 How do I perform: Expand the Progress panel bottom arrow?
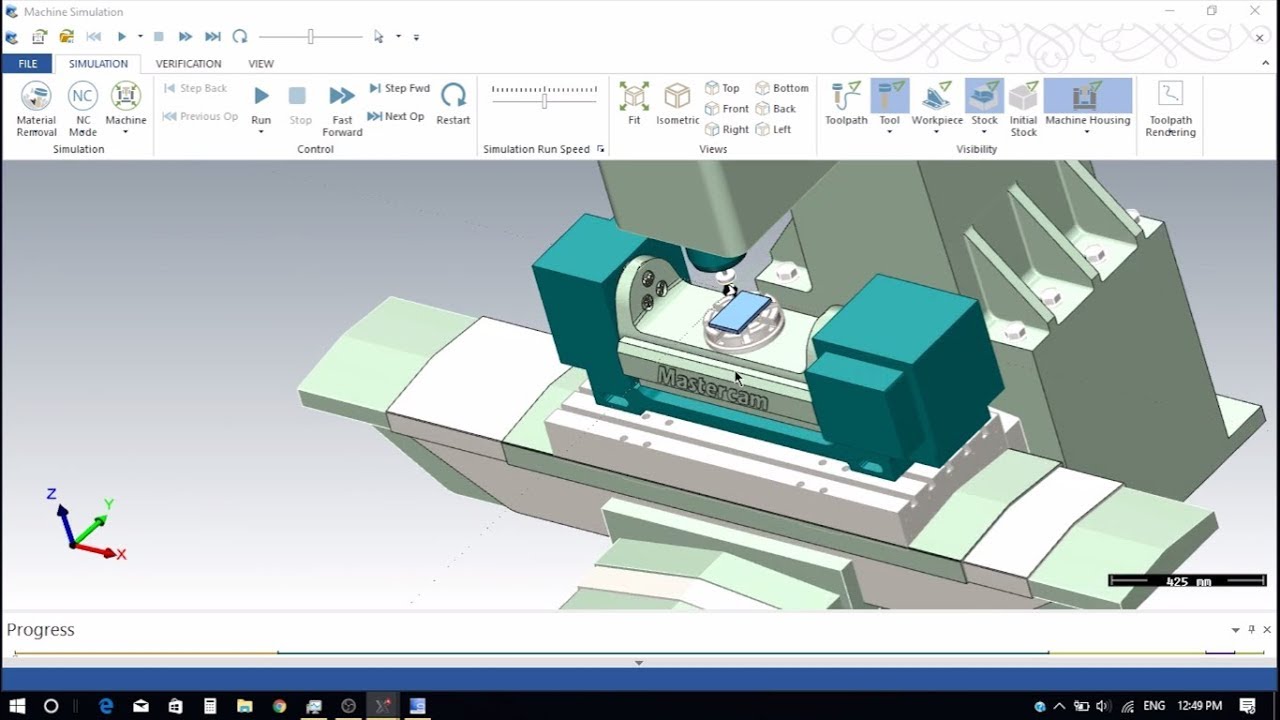pos(639,663)
